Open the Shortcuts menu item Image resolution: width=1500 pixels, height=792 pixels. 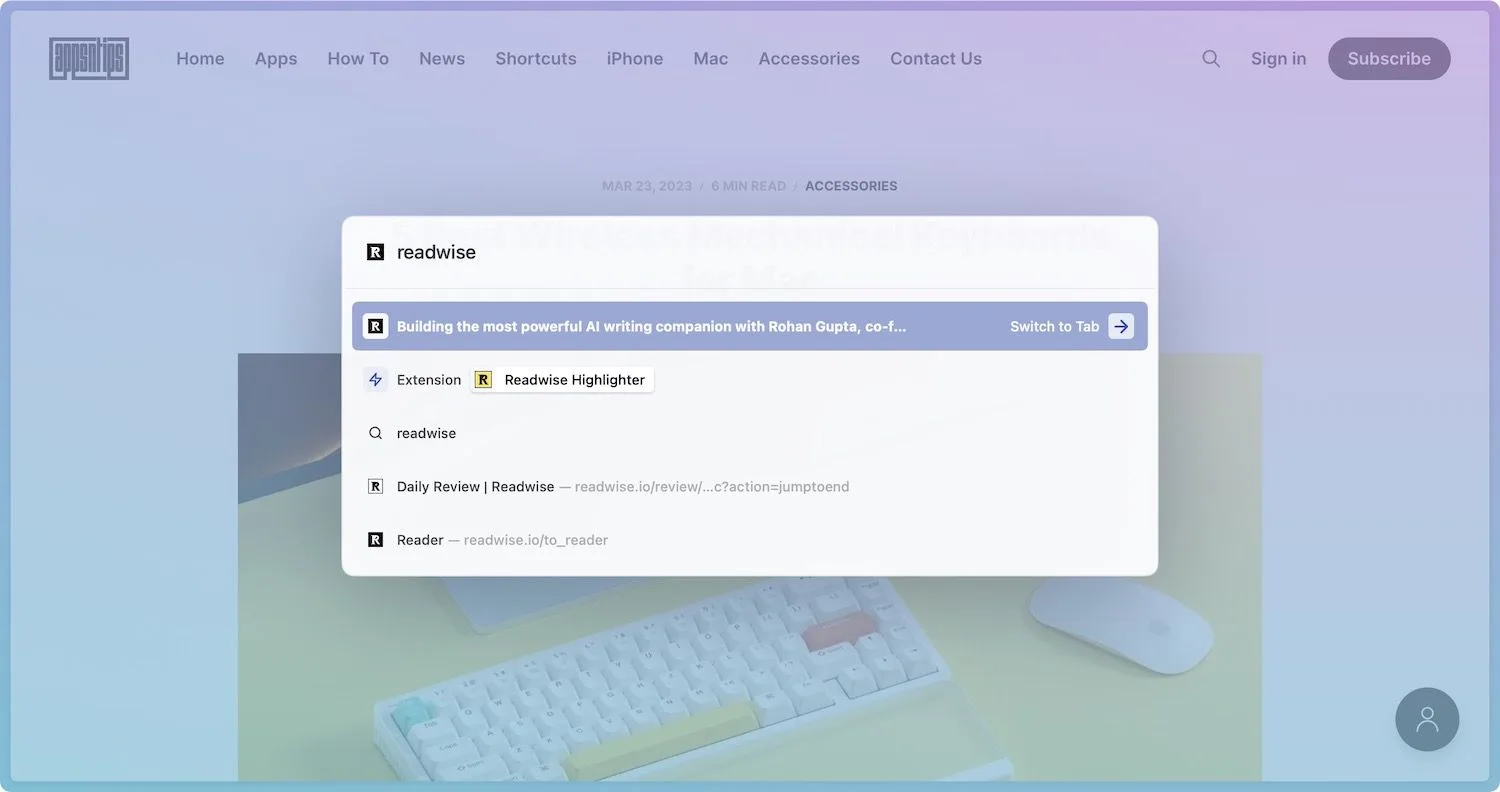(536, 59)
